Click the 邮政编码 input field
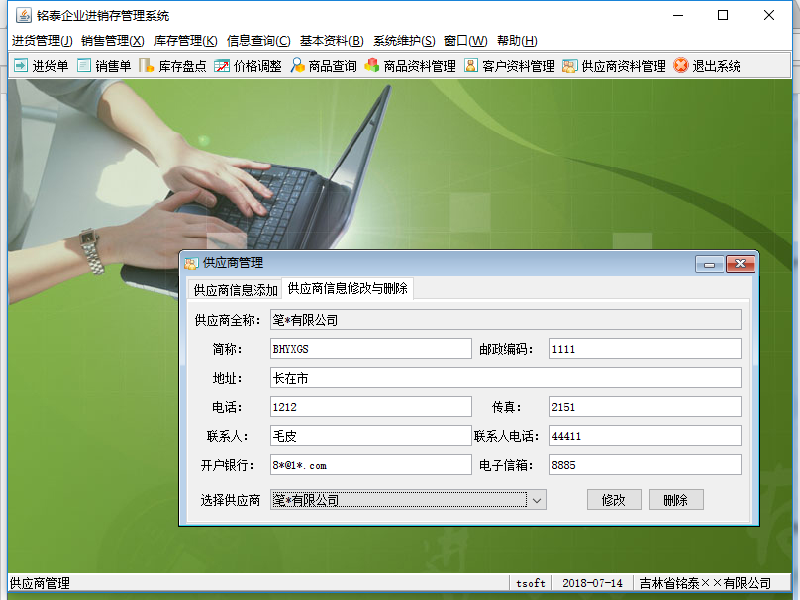This screenshot has height=600, width=800. [x=645, y=349]
